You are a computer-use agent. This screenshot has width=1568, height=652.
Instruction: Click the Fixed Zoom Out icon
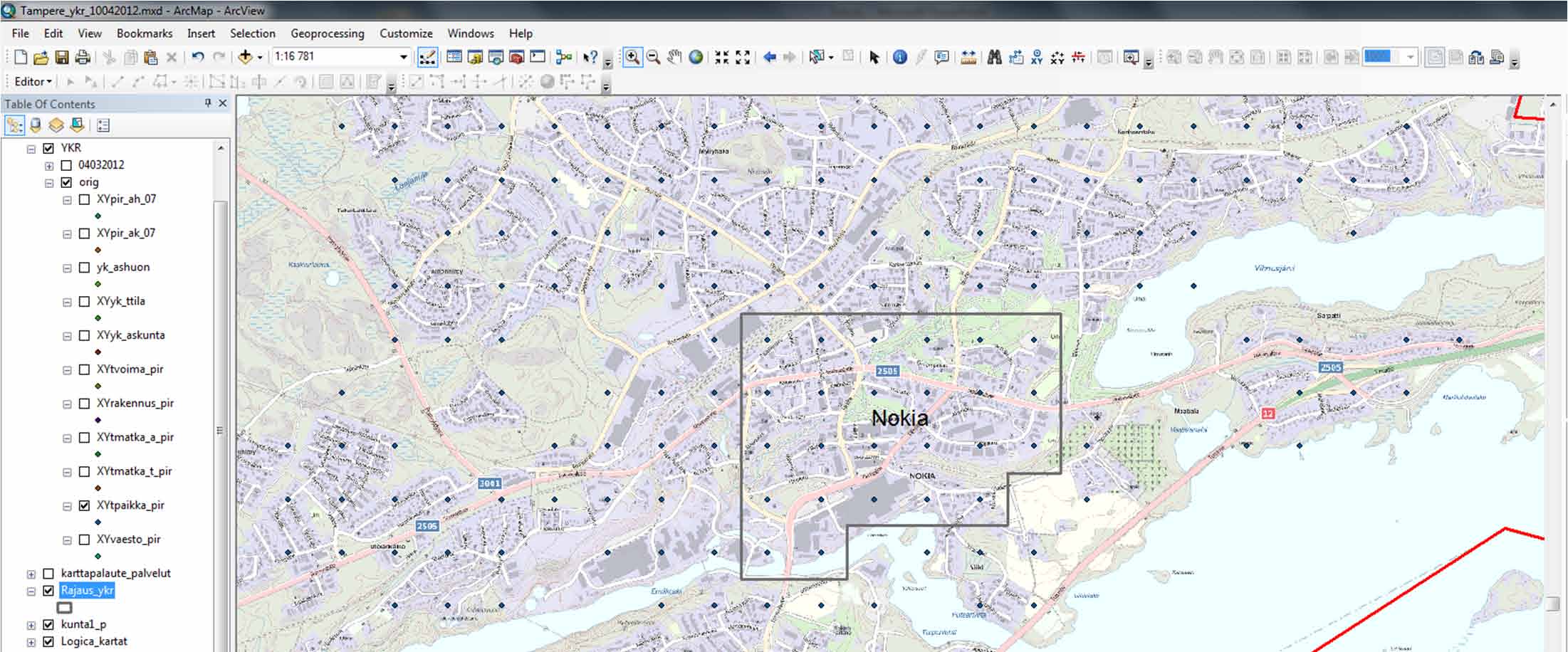743,57
